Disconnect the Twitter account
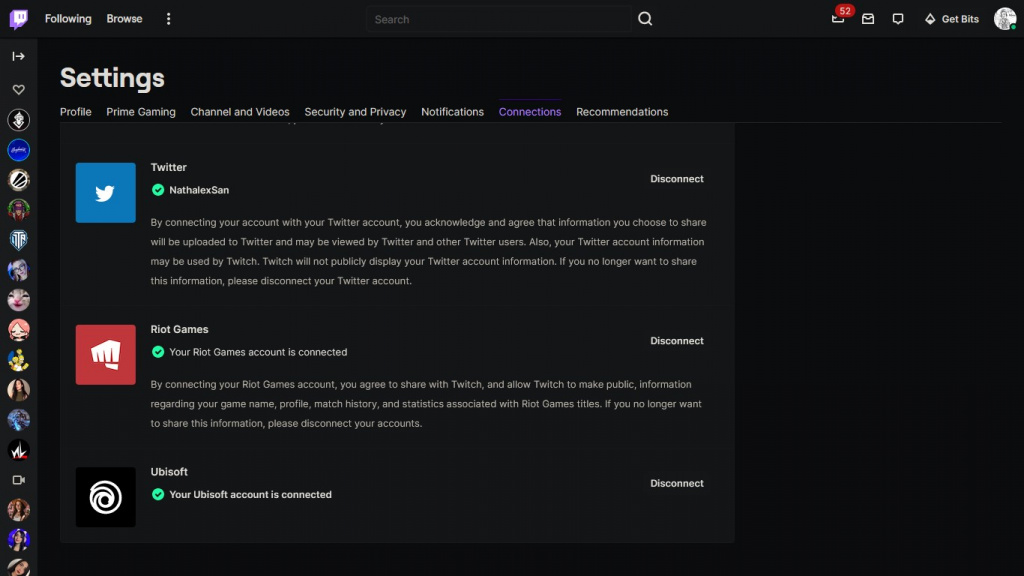The width and height of the screenshot is (1024, 576). pos(677,179)
